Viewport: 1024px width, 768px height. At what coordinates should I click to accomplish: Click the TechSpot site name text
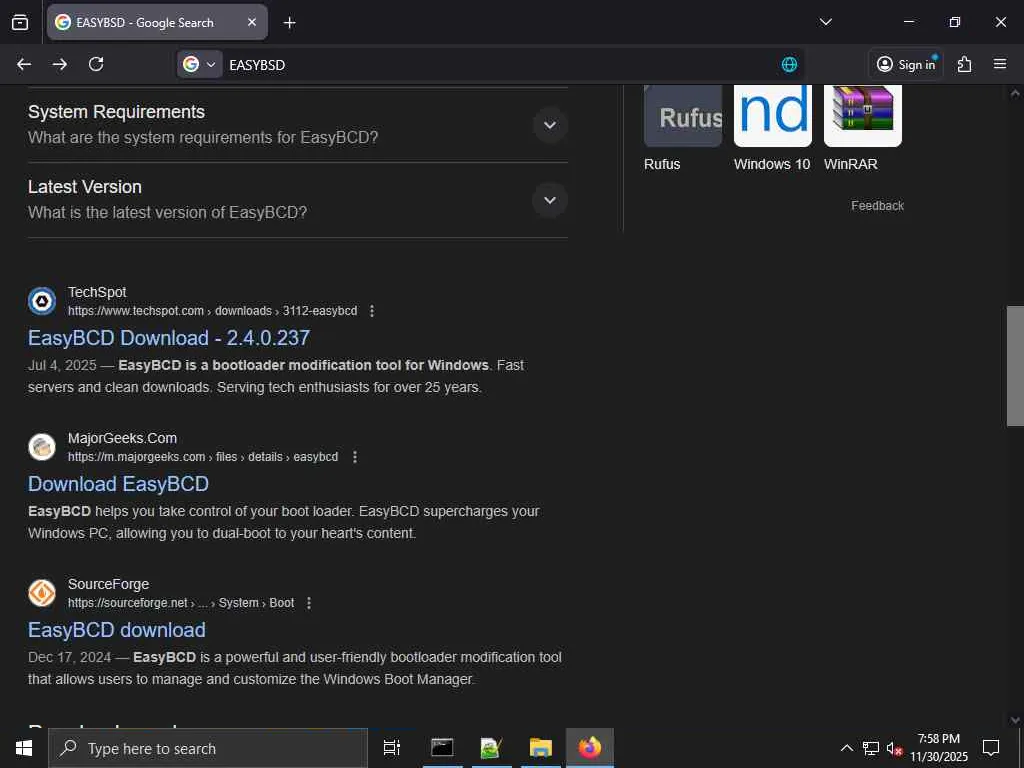pyautogui.click(x=97, y=293)
